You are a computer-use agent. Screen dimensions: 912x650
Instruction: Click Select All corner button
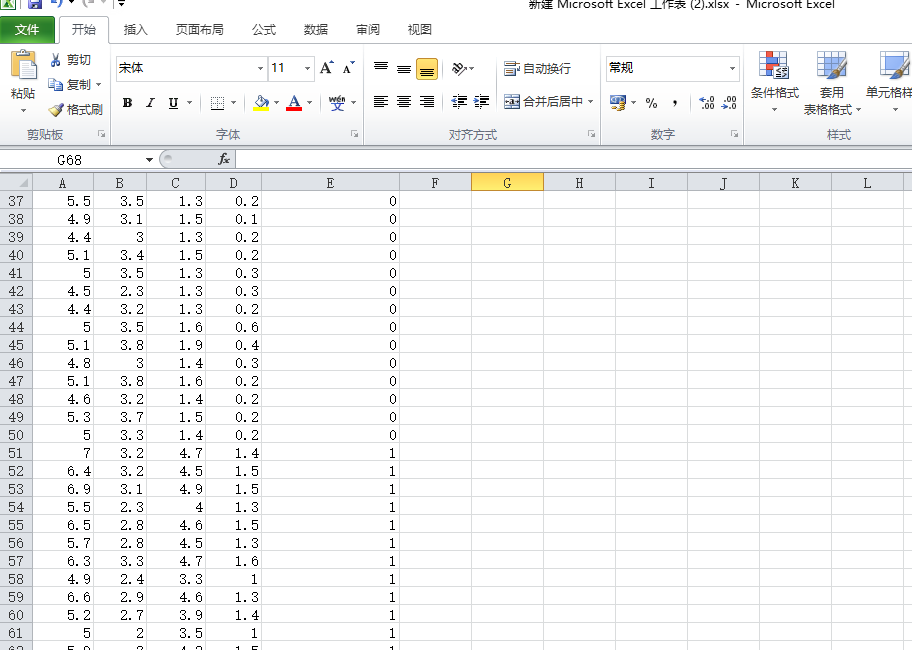tap(16, 183)
